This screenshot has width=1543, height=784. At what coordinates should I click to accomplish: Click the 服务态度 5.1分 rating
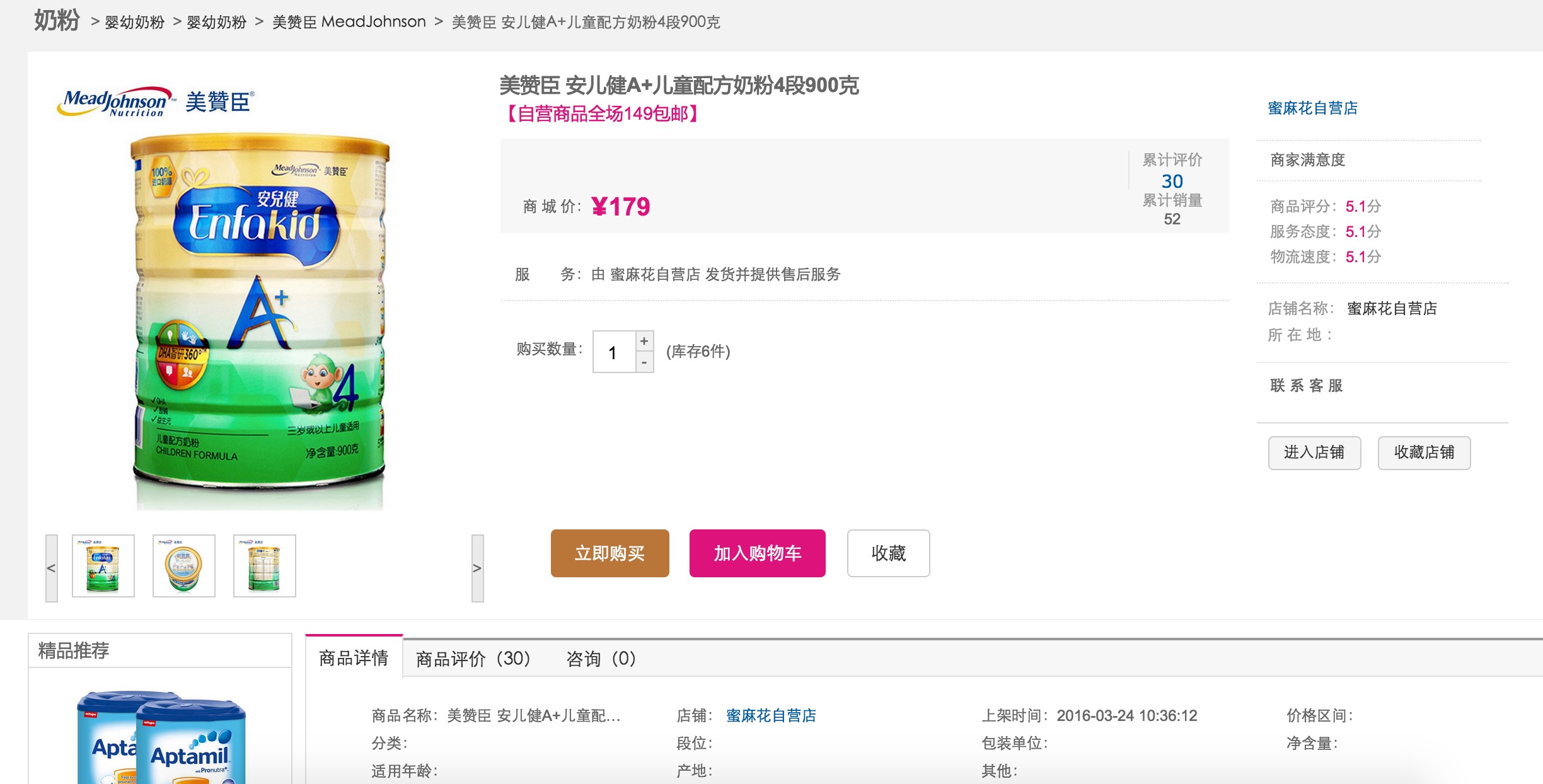[x=1326, y=231]
